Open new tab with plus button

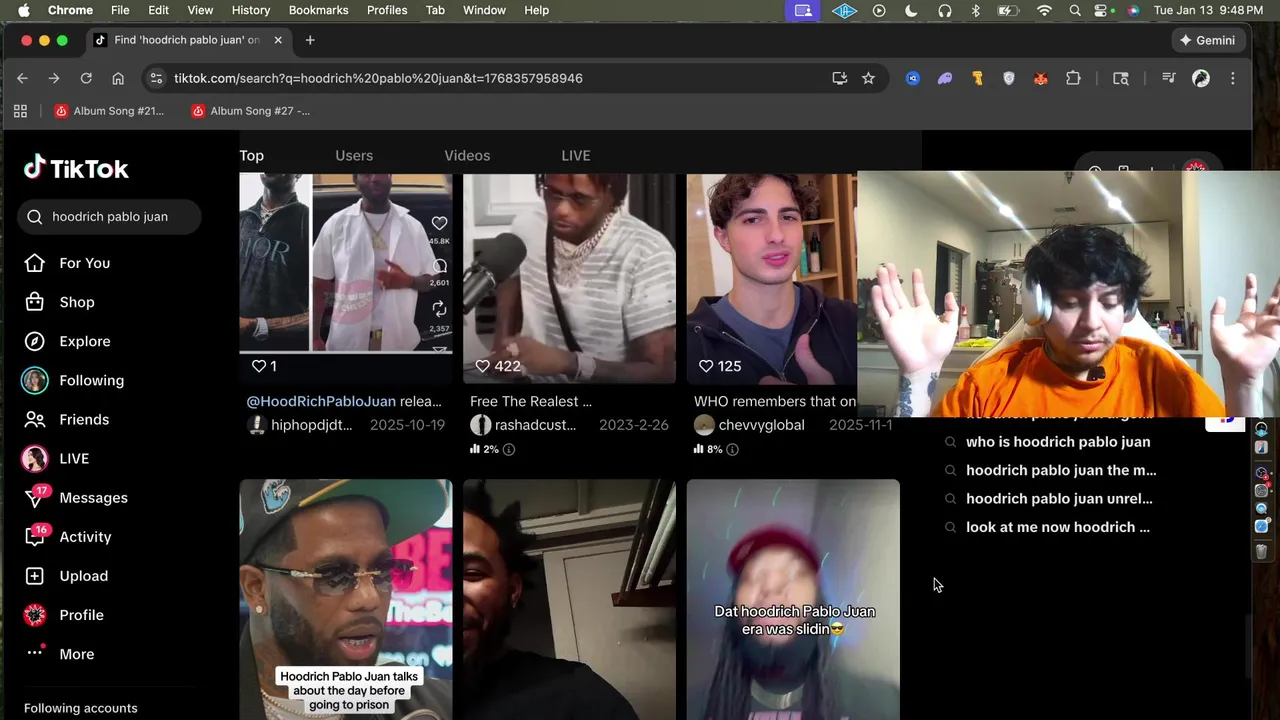click(x=310, y=40)
